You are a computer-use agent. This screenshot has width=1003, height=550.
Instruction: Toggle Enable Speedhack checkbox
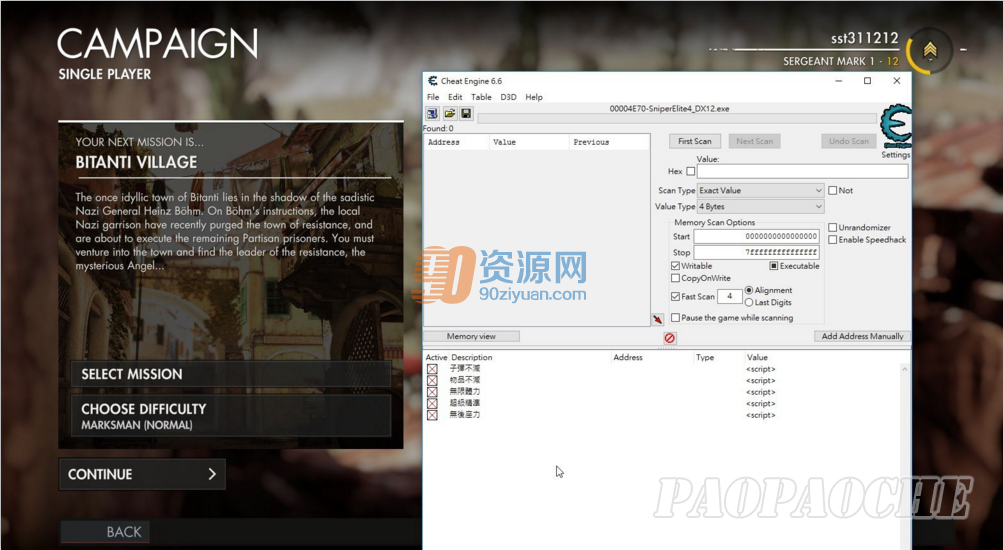[833, 240]
